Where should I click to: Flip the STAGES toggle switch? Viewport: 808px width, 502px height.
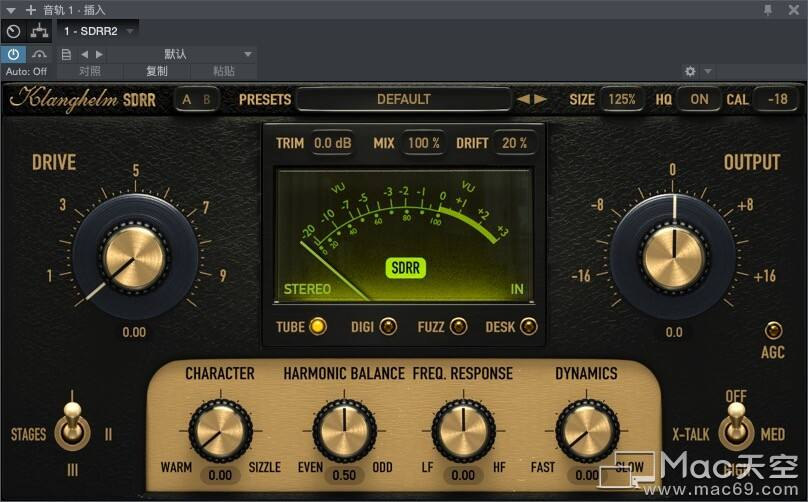pos(72,427)
